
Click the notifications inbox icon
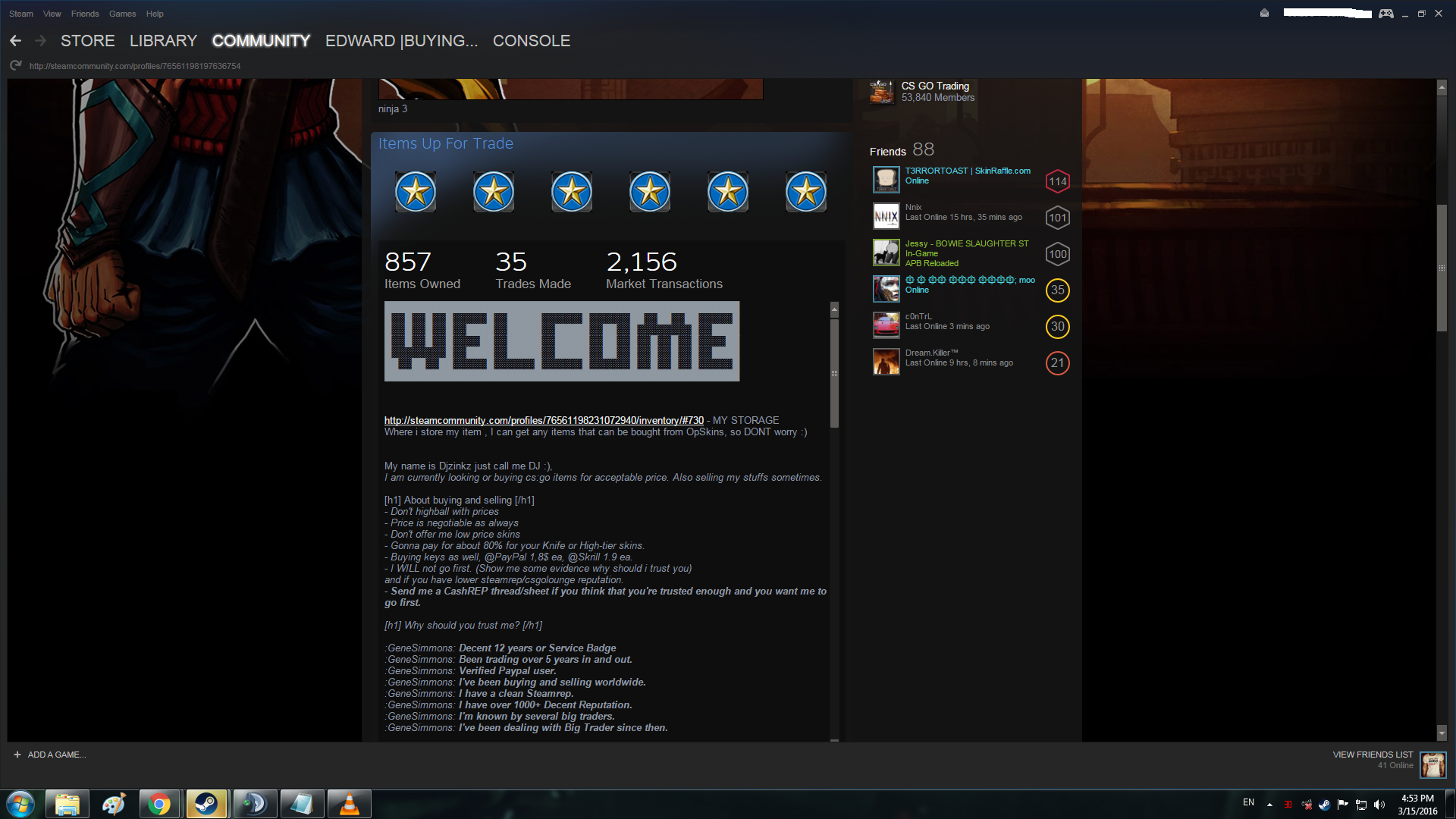[1264, 13]
